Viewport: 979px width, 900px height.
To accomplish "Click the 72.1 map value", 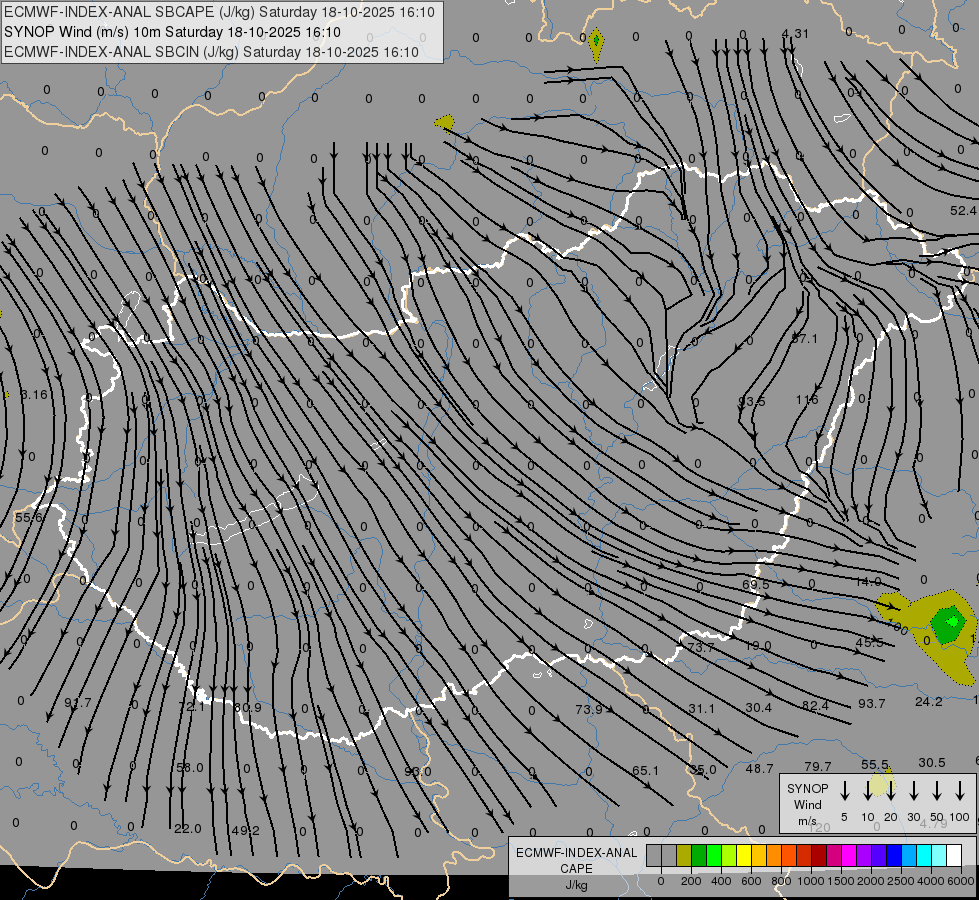I will click(191, 706).
